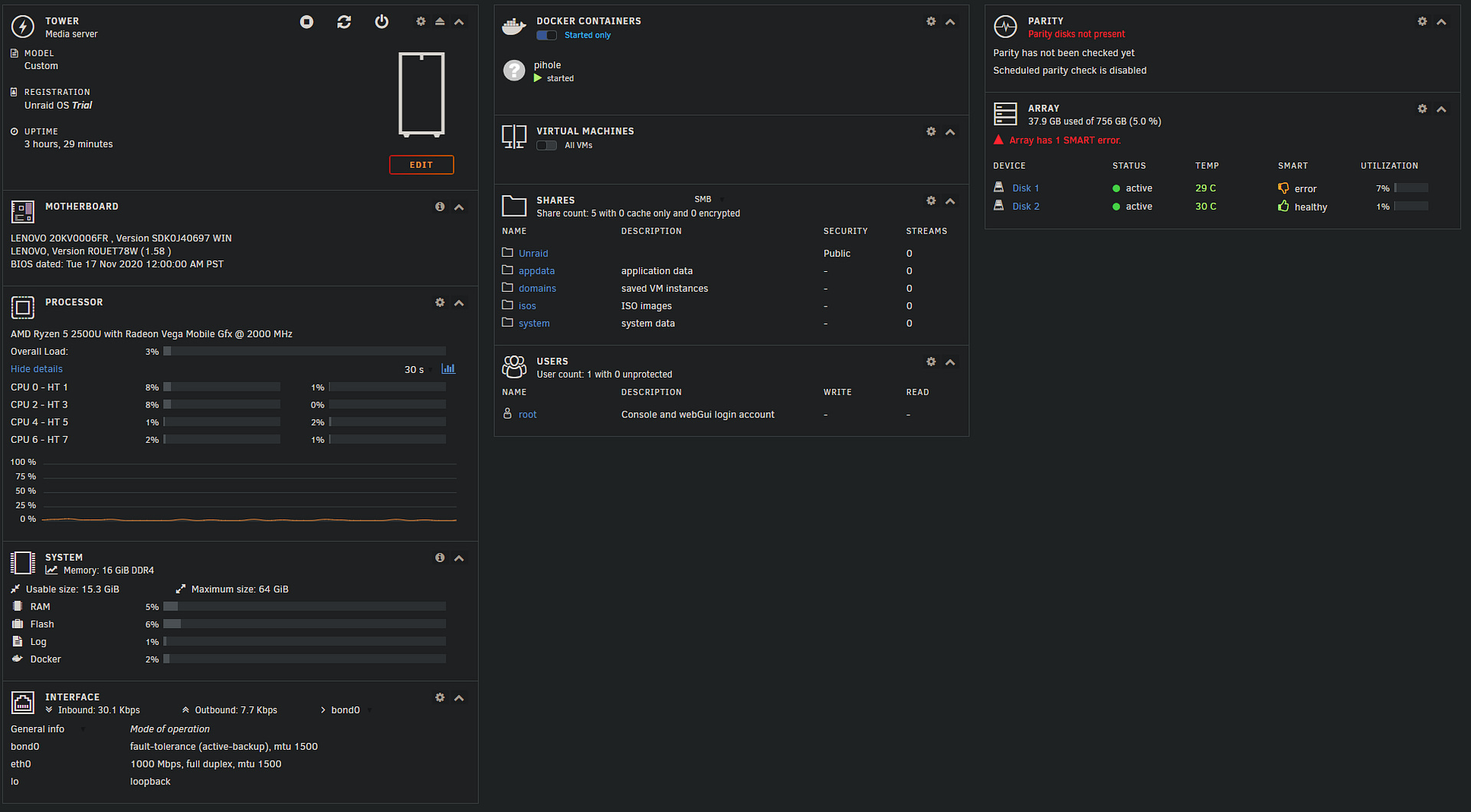1471x812 pixels.
Task: Click the Hide details link
Action: (37, 369)
